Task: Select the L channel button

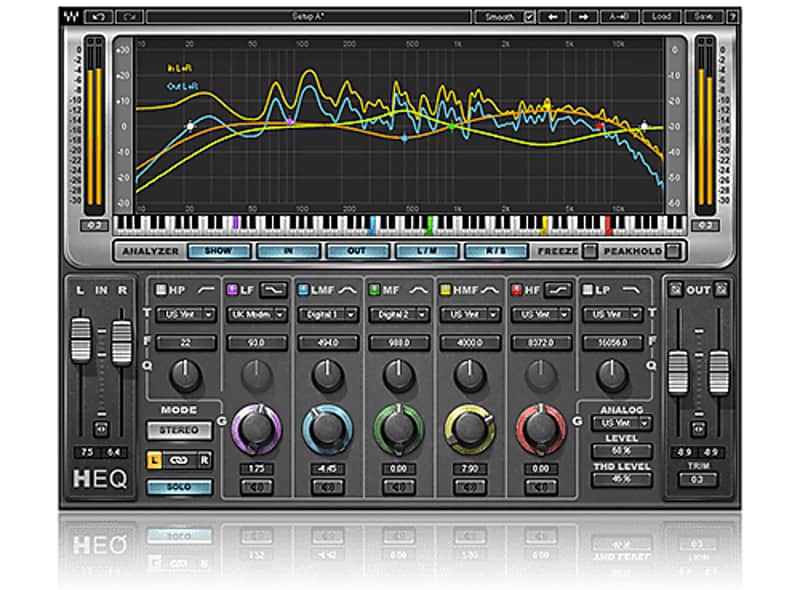Action: click(x=154, y=460)
